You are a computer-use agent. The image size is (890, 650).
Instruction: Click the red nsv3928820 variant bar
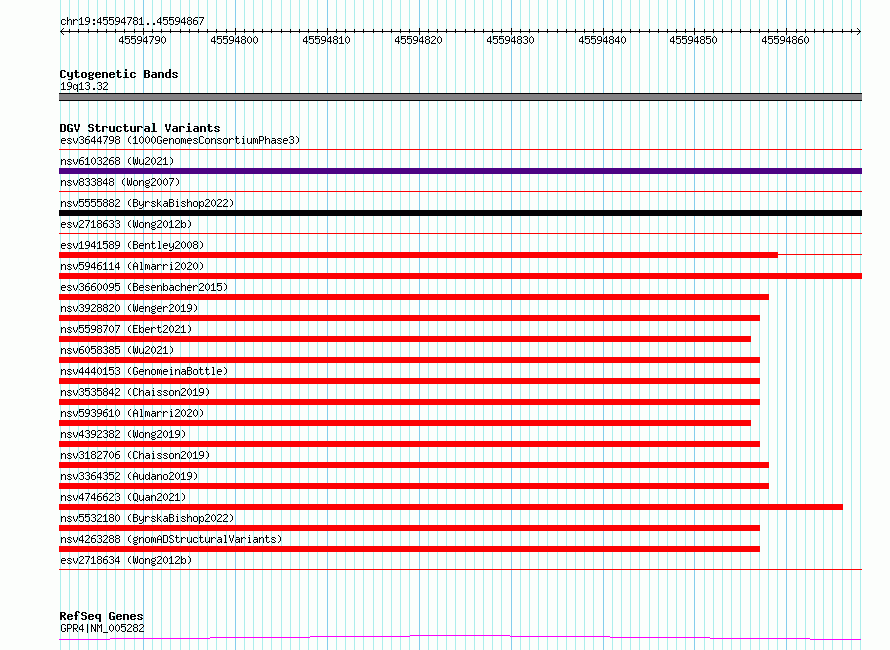coord(409,318)
